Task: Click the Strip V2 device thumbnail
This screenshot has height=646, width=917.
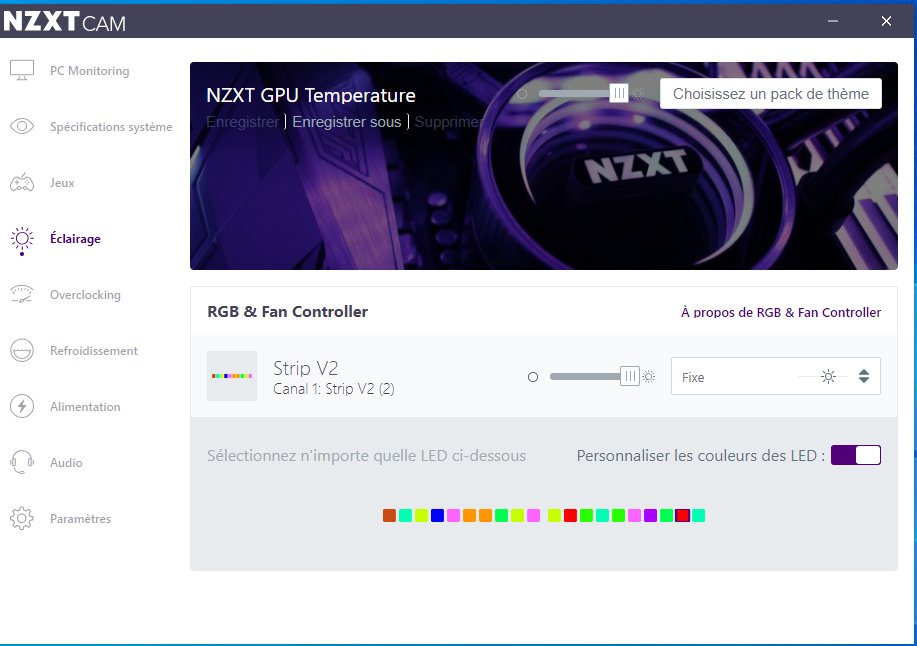Action: click(232, 376)
